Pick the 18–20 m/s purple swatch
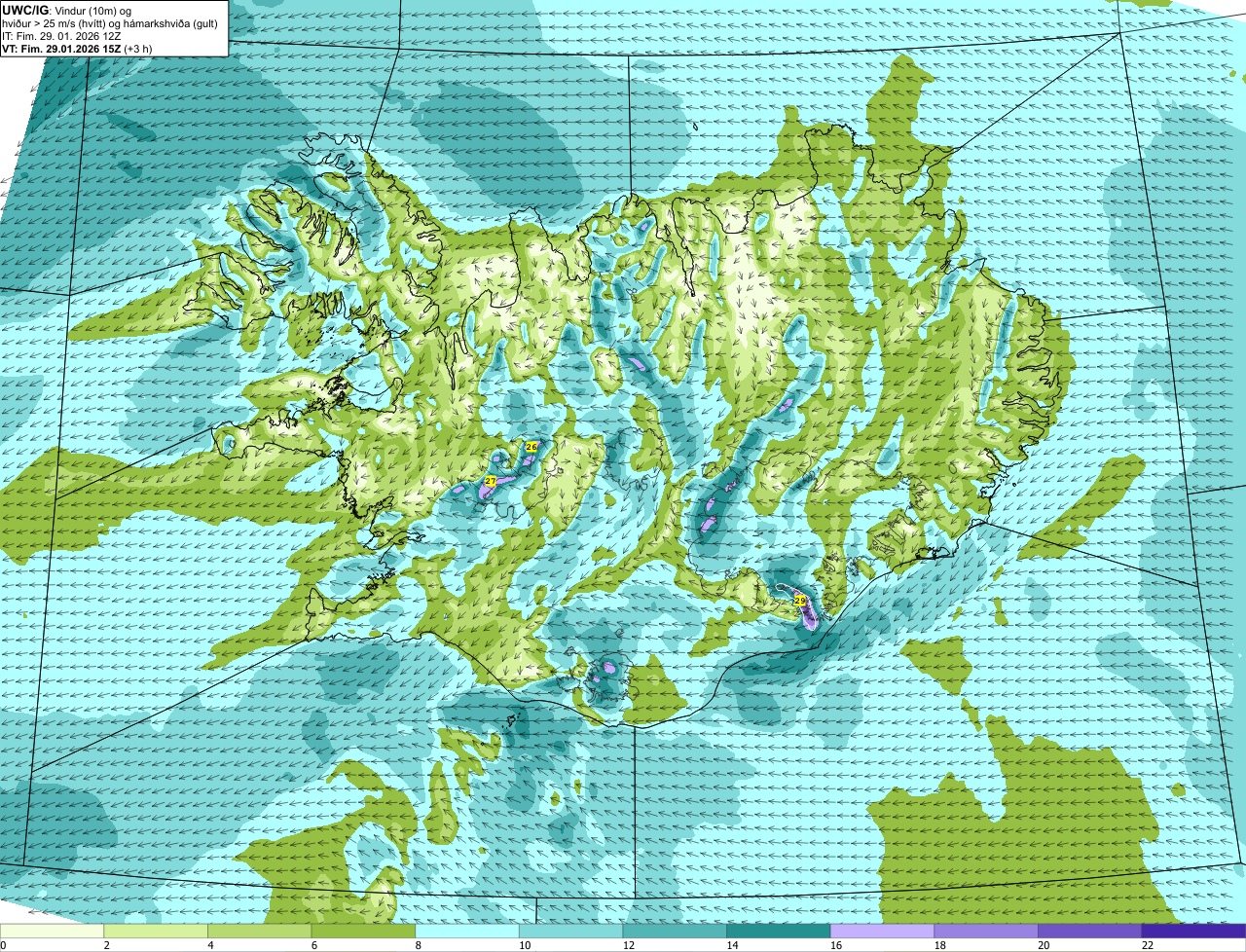Image resolution: width=1246 pixels, height=952 pixels. pos(986,932)
